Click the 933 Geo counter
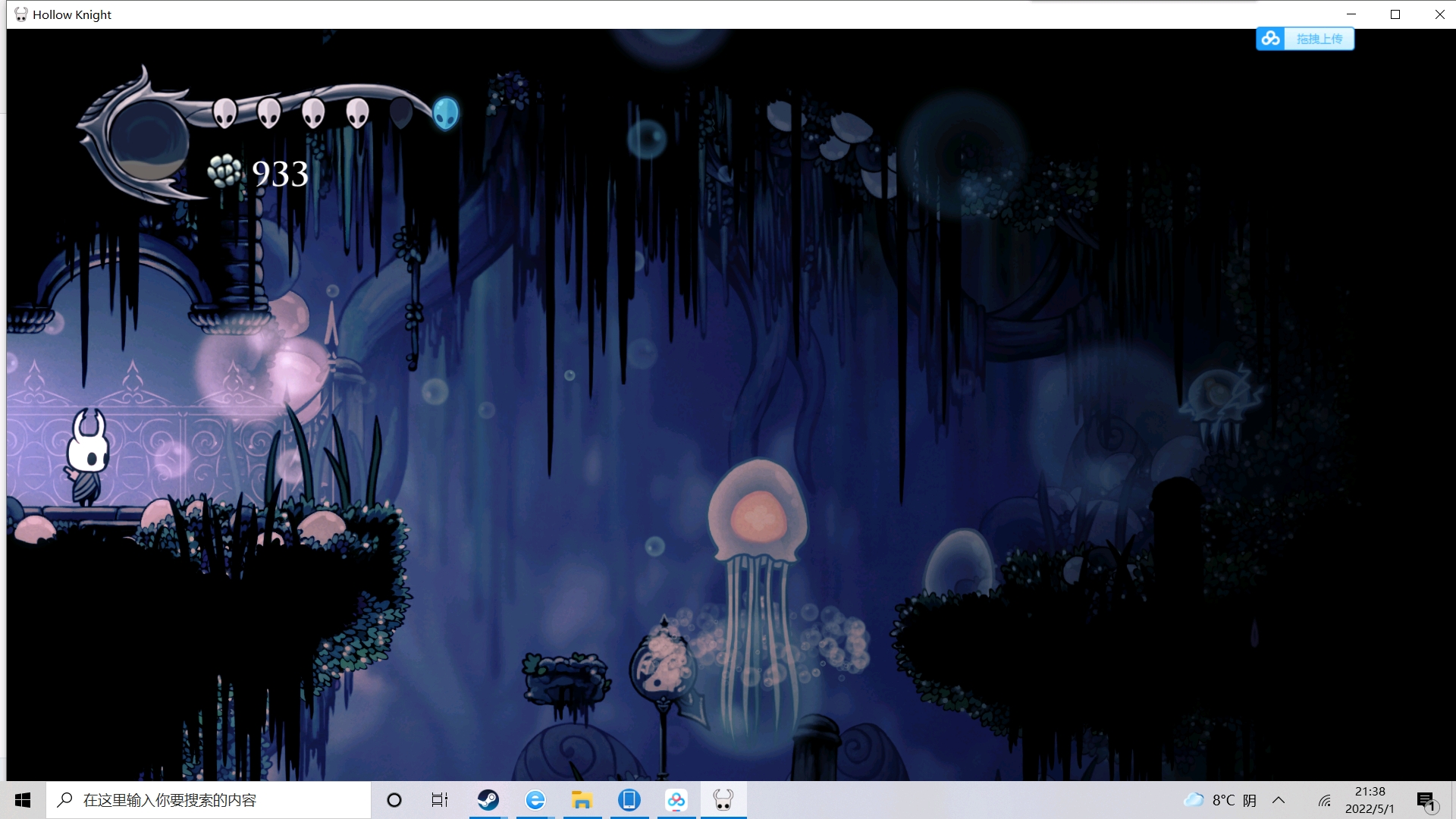Image resolution: width=1456 pixels, height=819 pixels. tap(280, 174)
